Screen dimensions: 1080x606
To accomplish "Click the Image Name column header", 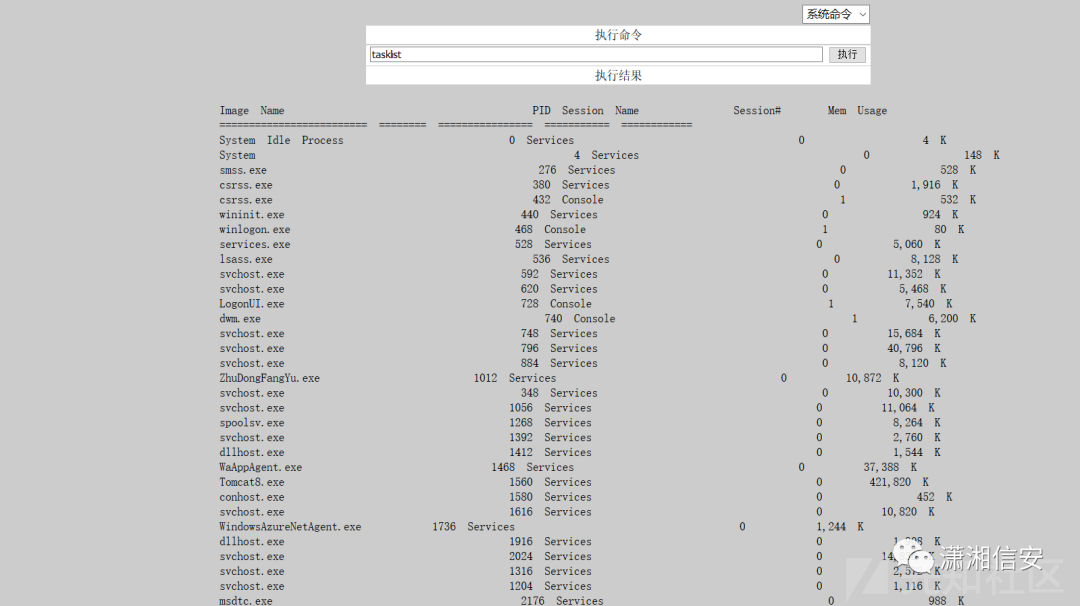I will 251,110.
